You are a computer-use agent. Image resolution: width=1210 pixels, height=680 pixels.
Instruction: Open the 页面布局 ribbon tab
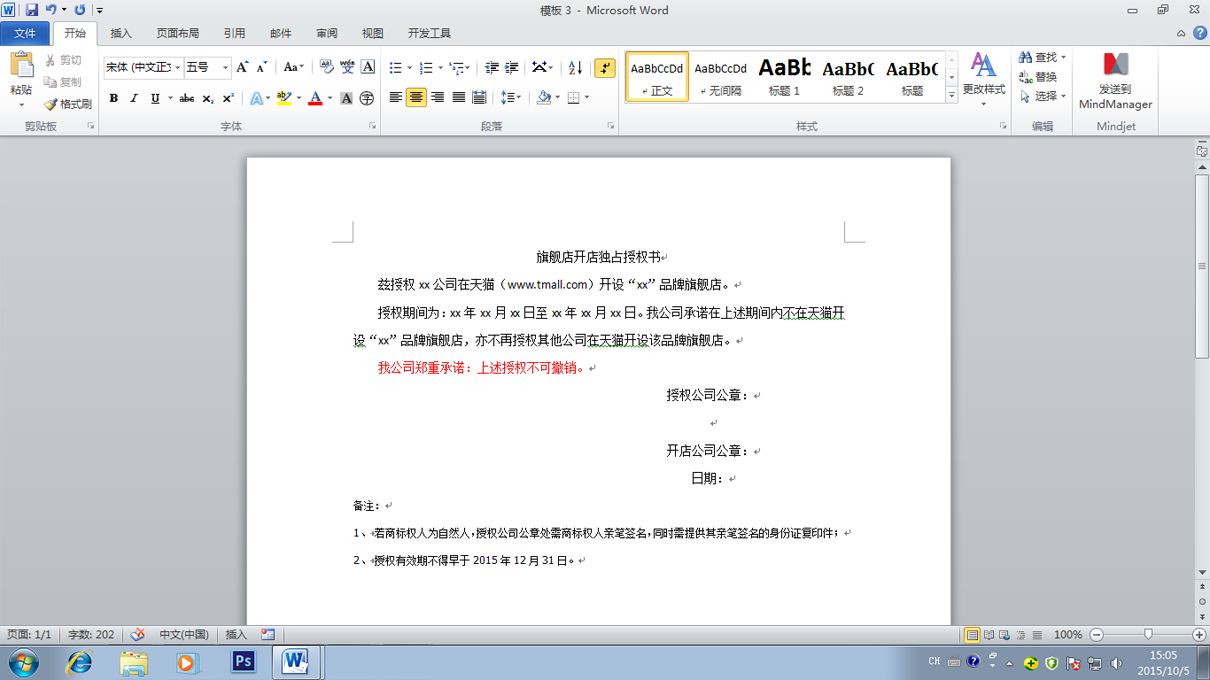tap(178, 33)
